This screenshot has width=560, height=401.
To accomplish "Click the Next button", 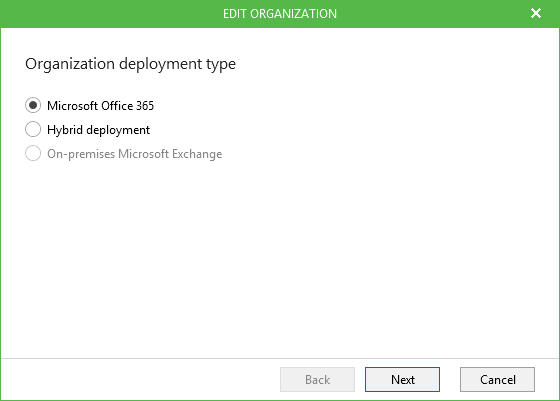I will click(402, 380).
